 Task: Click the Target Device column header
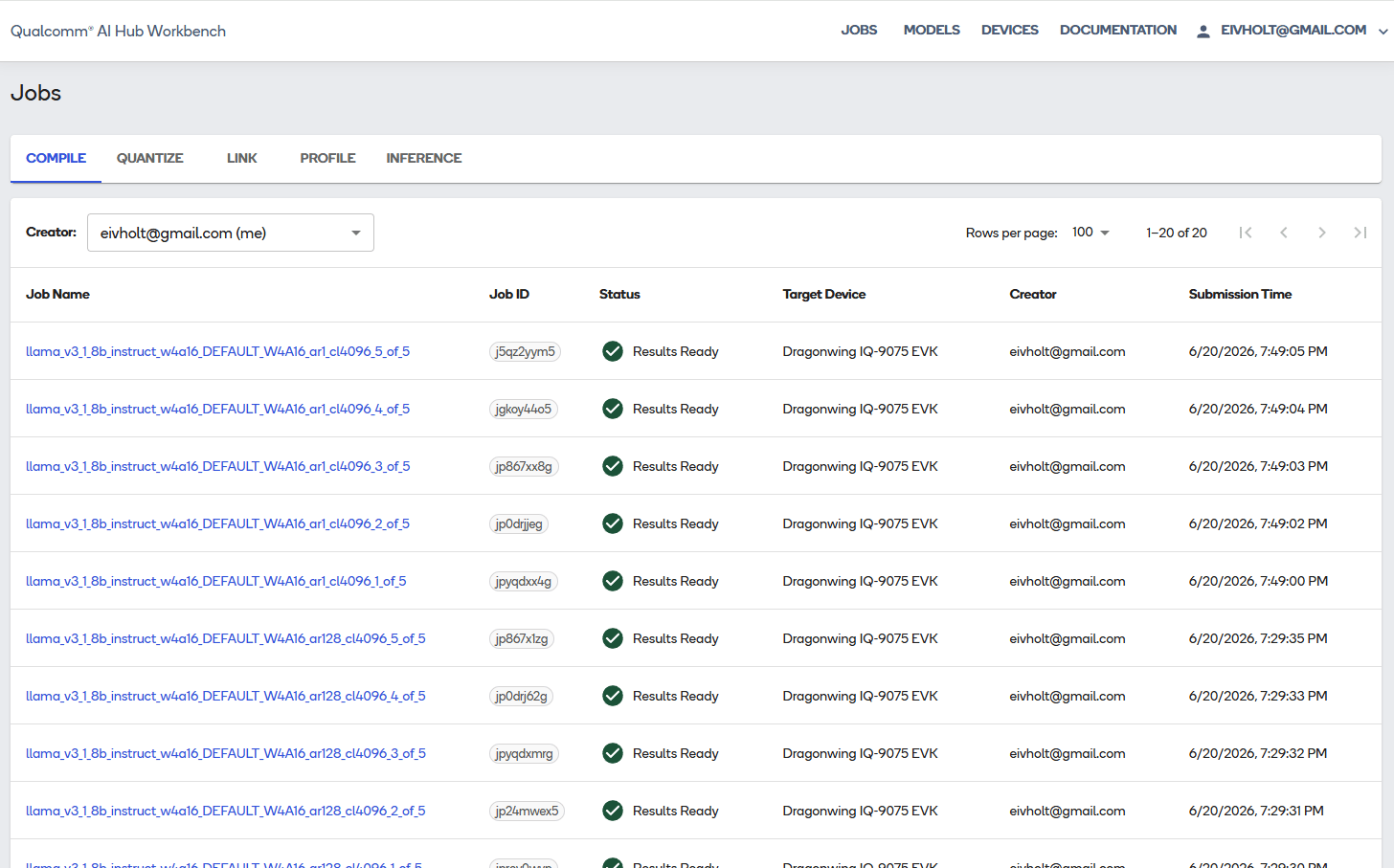(824, 294)
